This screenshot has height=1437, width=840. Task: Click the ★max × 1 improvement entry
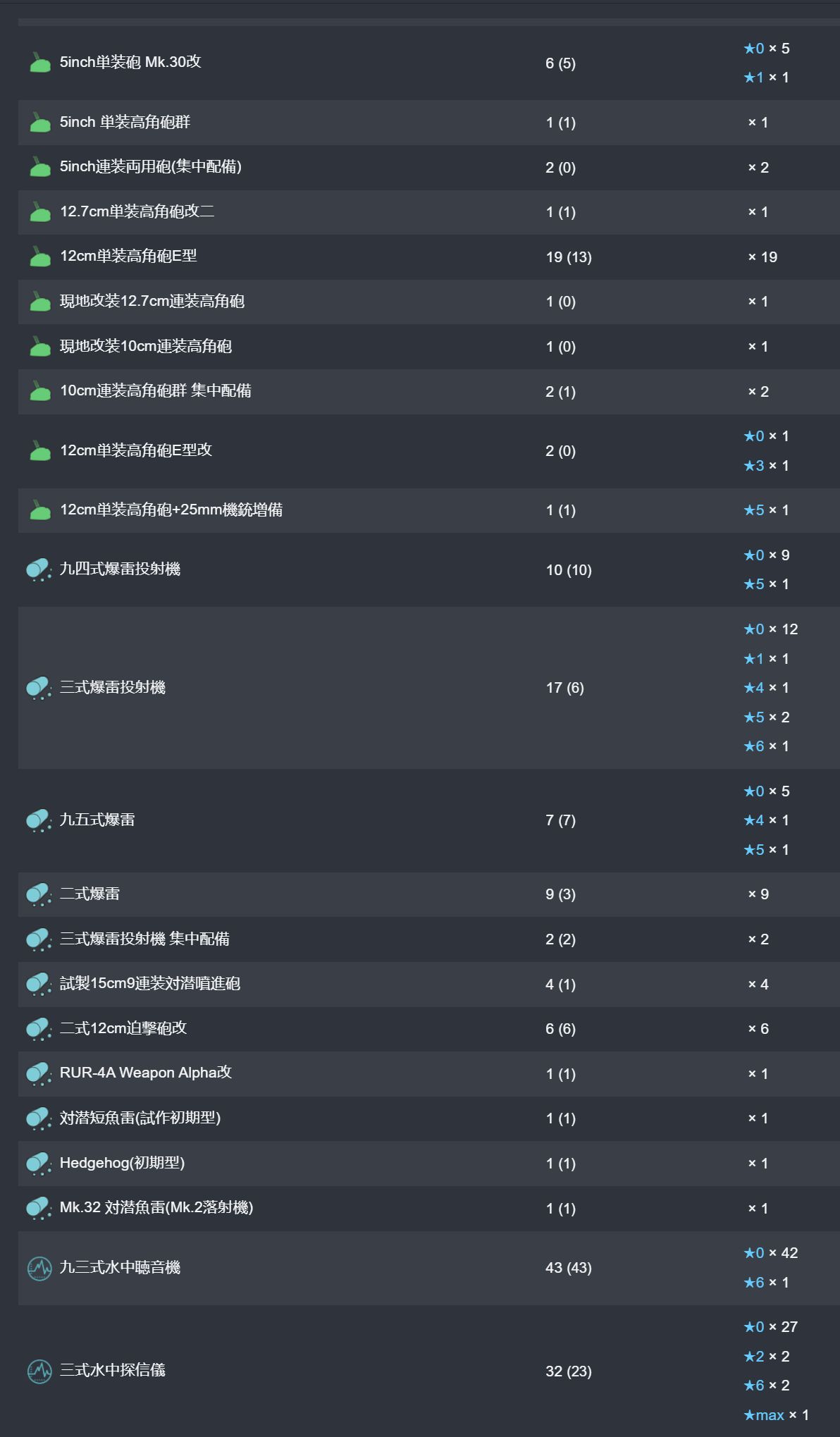(776, 1415)
